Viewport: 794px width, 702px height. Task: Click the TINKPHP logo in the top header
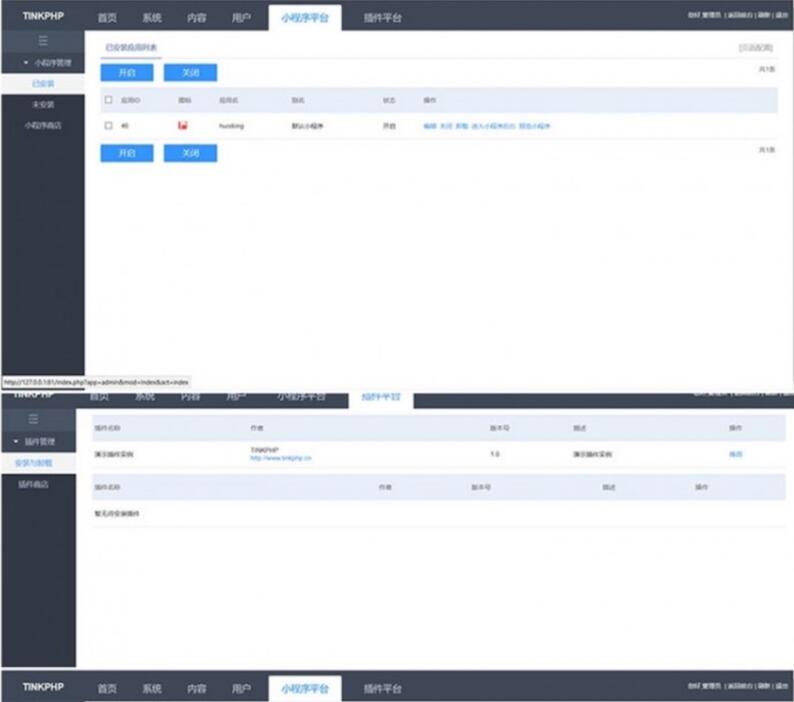point(43,16)
